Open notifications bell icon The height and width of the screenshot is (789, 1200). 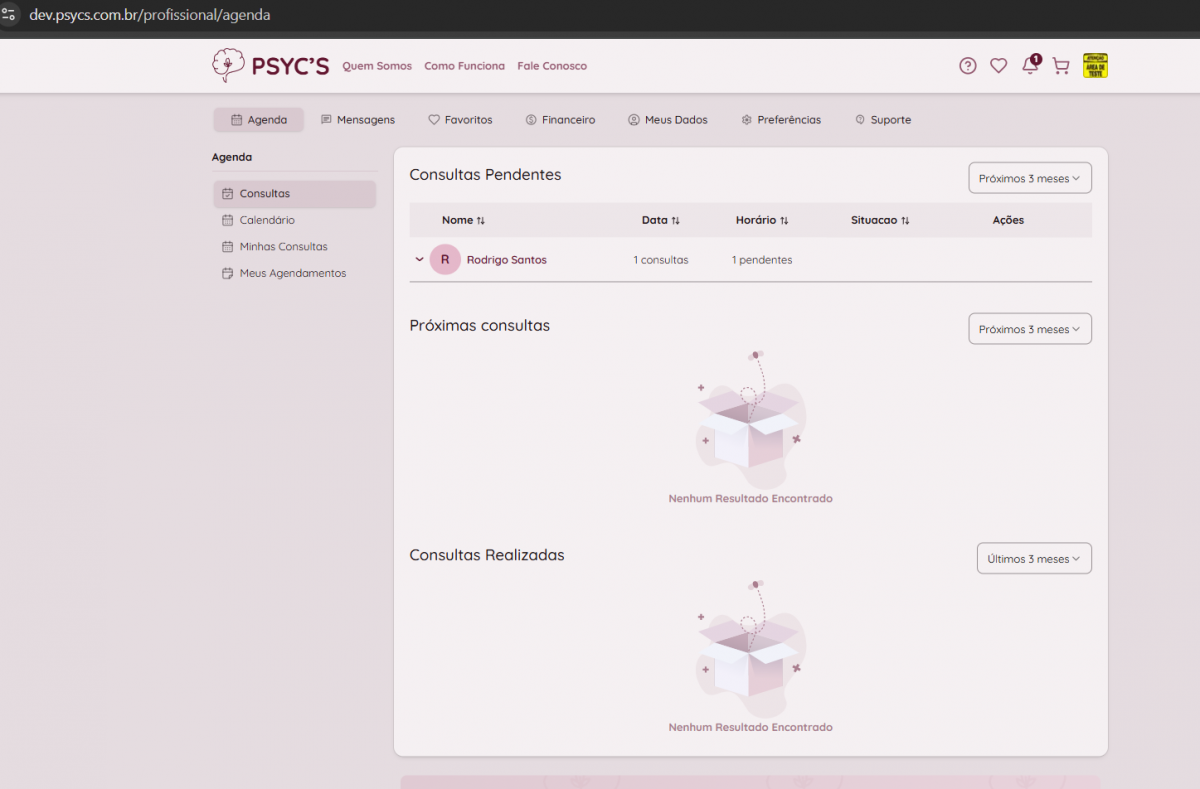click(1029, 66)
